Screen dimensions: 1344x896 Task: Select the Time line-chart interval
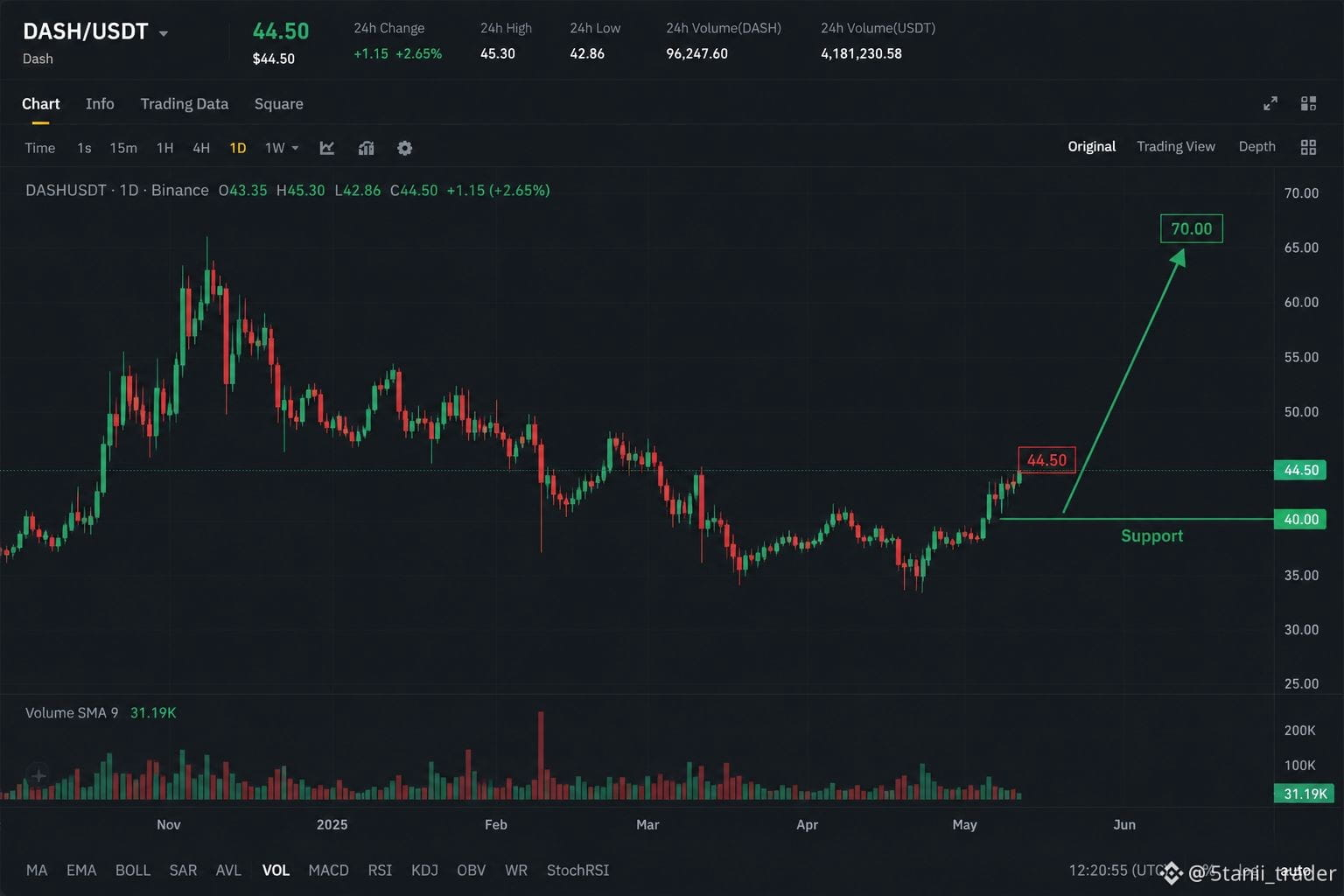[x=39, y=148]
